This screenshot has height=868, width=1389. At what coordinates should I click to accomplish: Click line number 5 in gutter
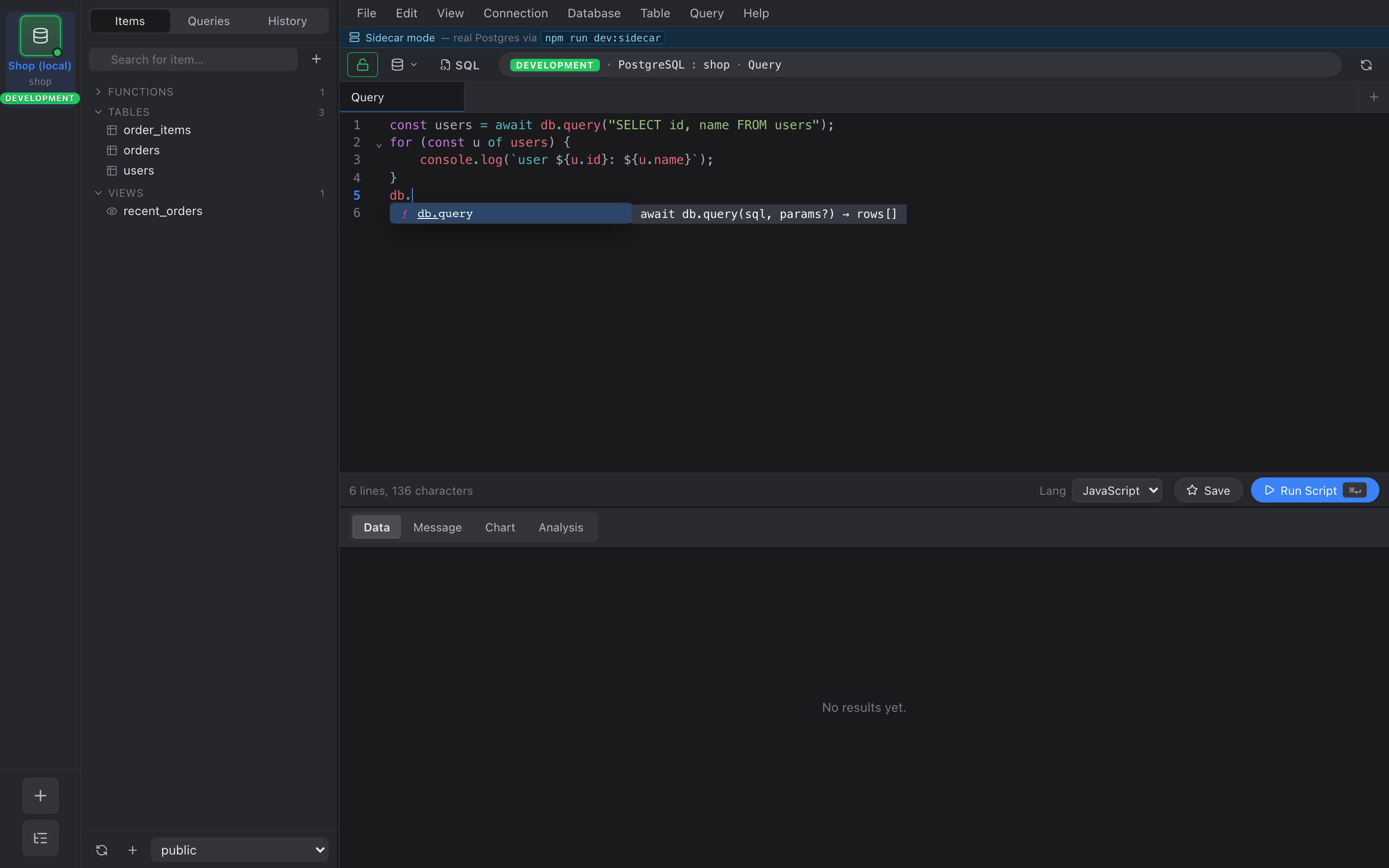356,195
